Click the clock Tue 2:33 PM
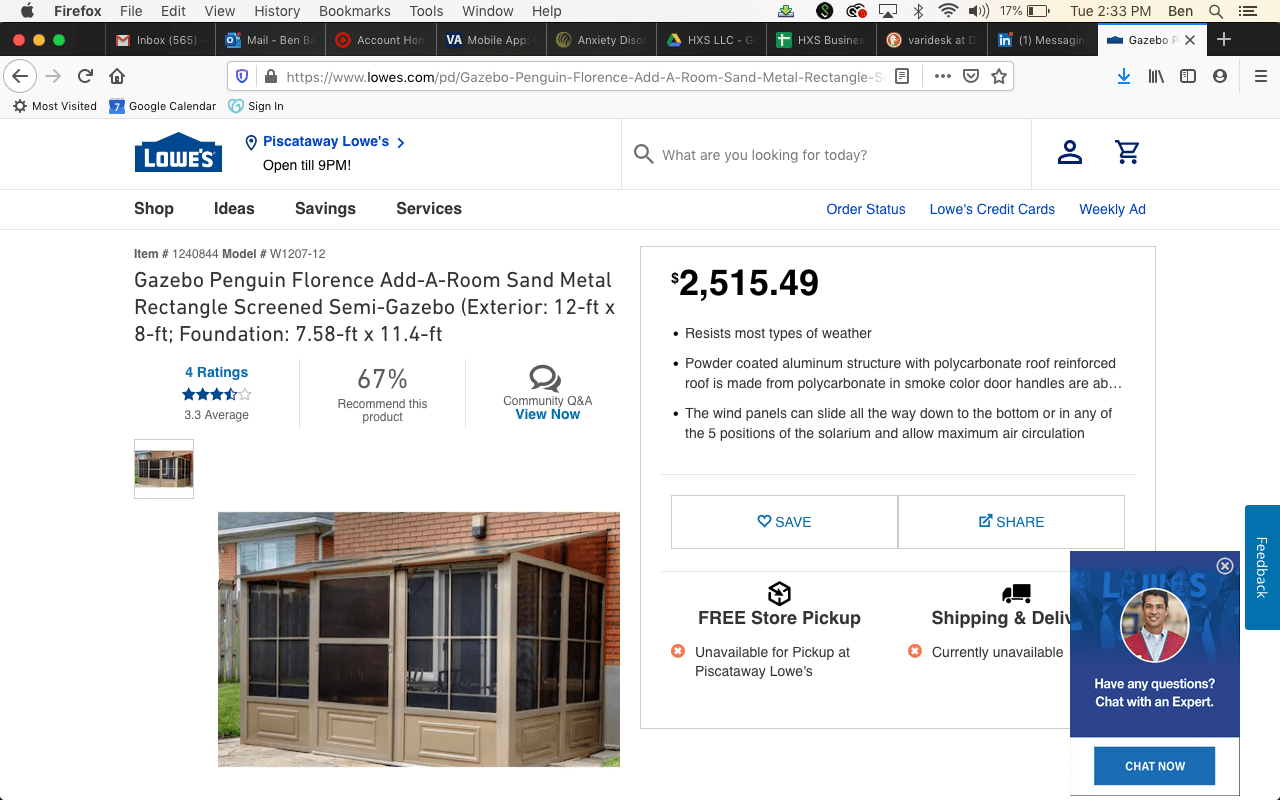The height and width of the screenshot is (800, 1280). coord(1110,11)
